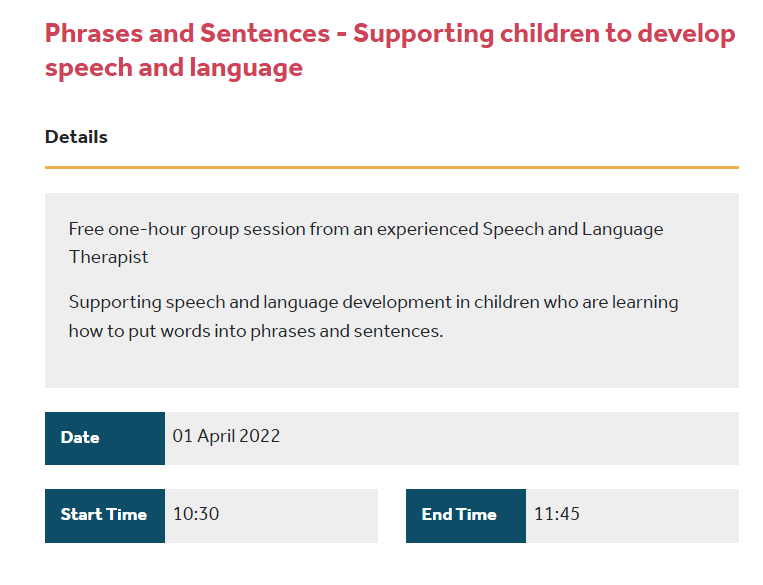Click the empty area right of date value
The image size is (763, 585).
509,438
